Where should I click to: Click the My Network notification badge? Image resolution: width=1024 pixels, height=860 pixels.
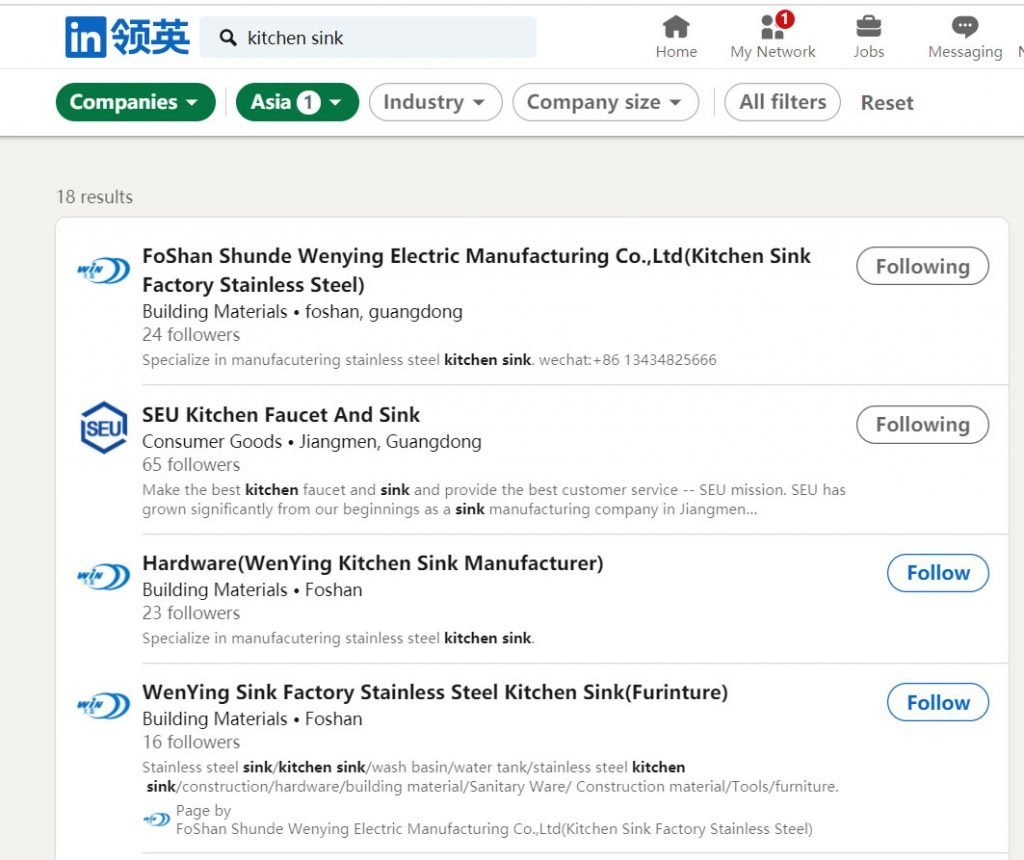pos(784,19)
